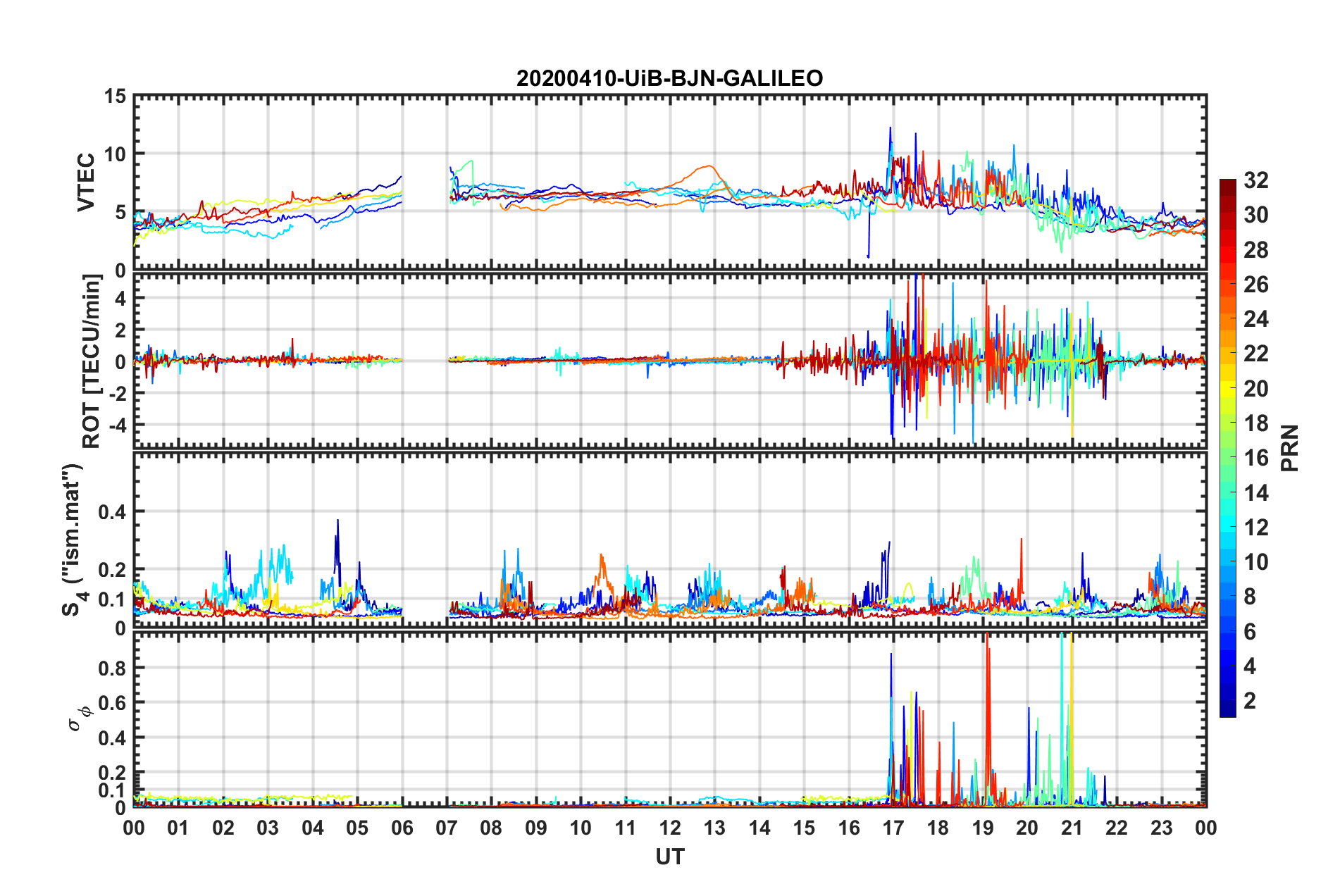Image resolution: width=1340 pixels, height=896 pixels.
Task: Select x-axis hour tick 09
Action: (x=536, y=828)
